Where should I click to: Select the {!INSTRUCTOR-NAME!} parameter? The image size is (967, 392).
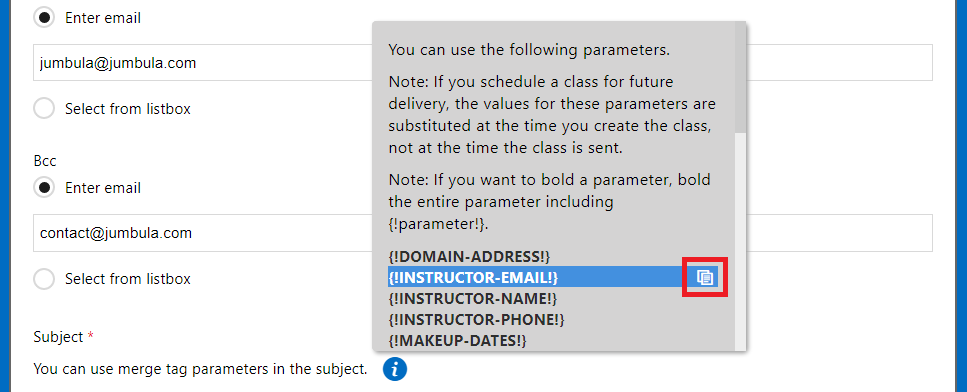coord(473,300)
